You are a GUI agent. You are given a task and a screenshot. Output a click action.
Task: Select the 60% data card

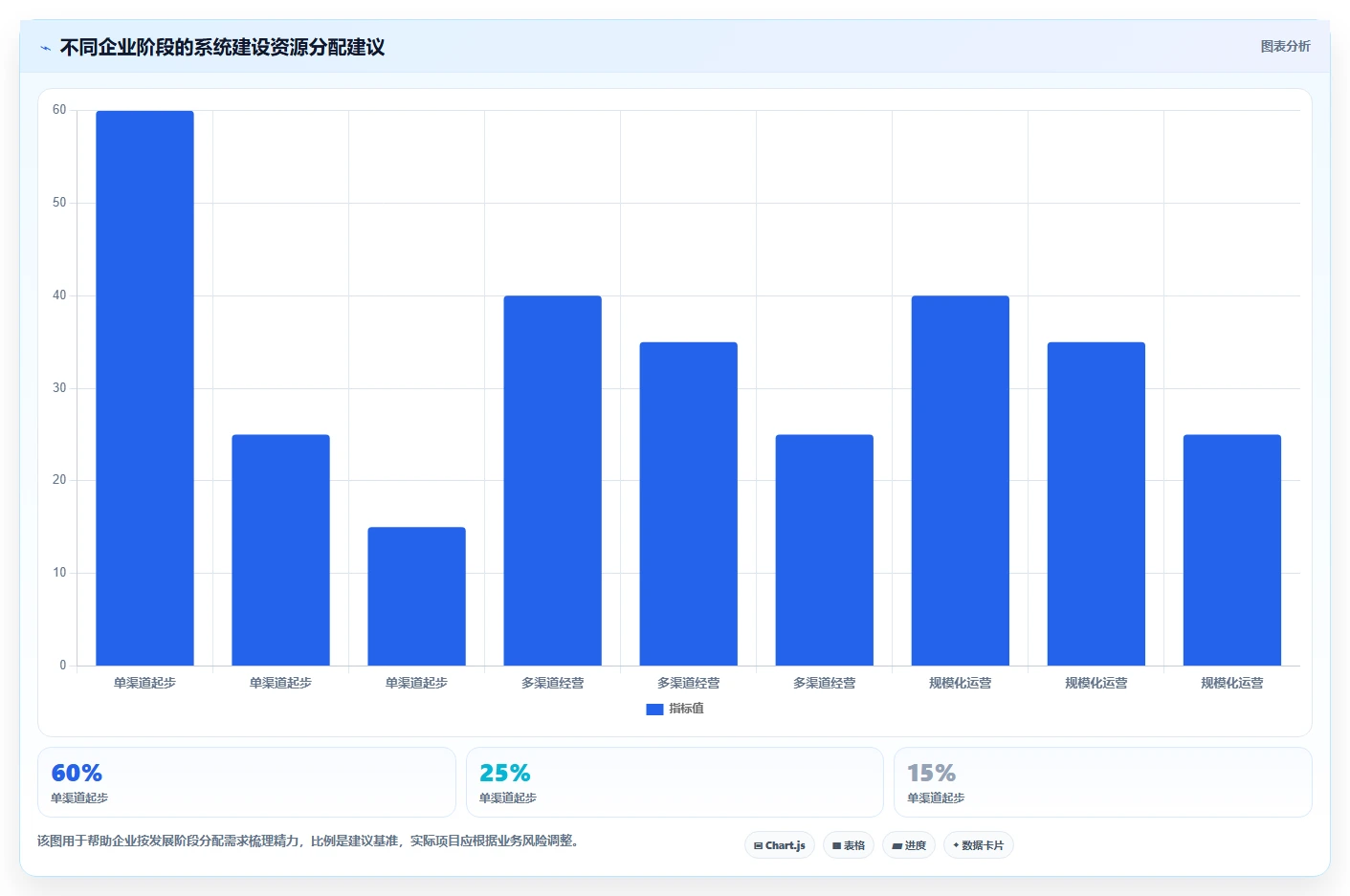[x=247, y=782]
